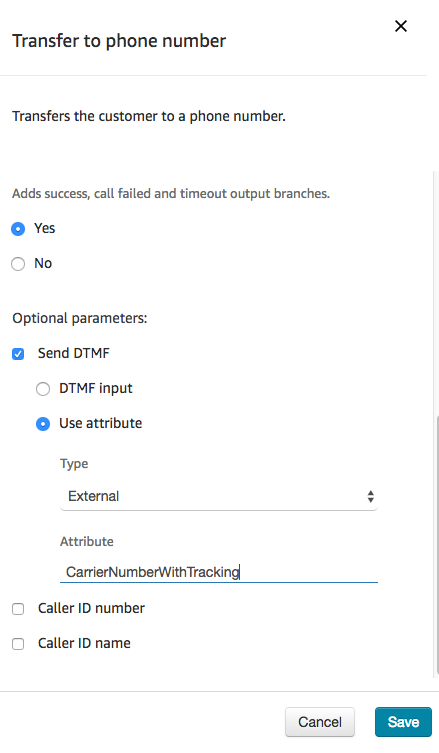Click the Caller ID number label

coord(91,608)
